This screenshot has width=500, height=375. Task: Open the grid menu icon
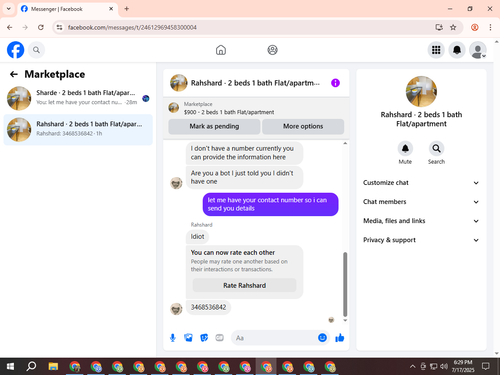point(436,50)
